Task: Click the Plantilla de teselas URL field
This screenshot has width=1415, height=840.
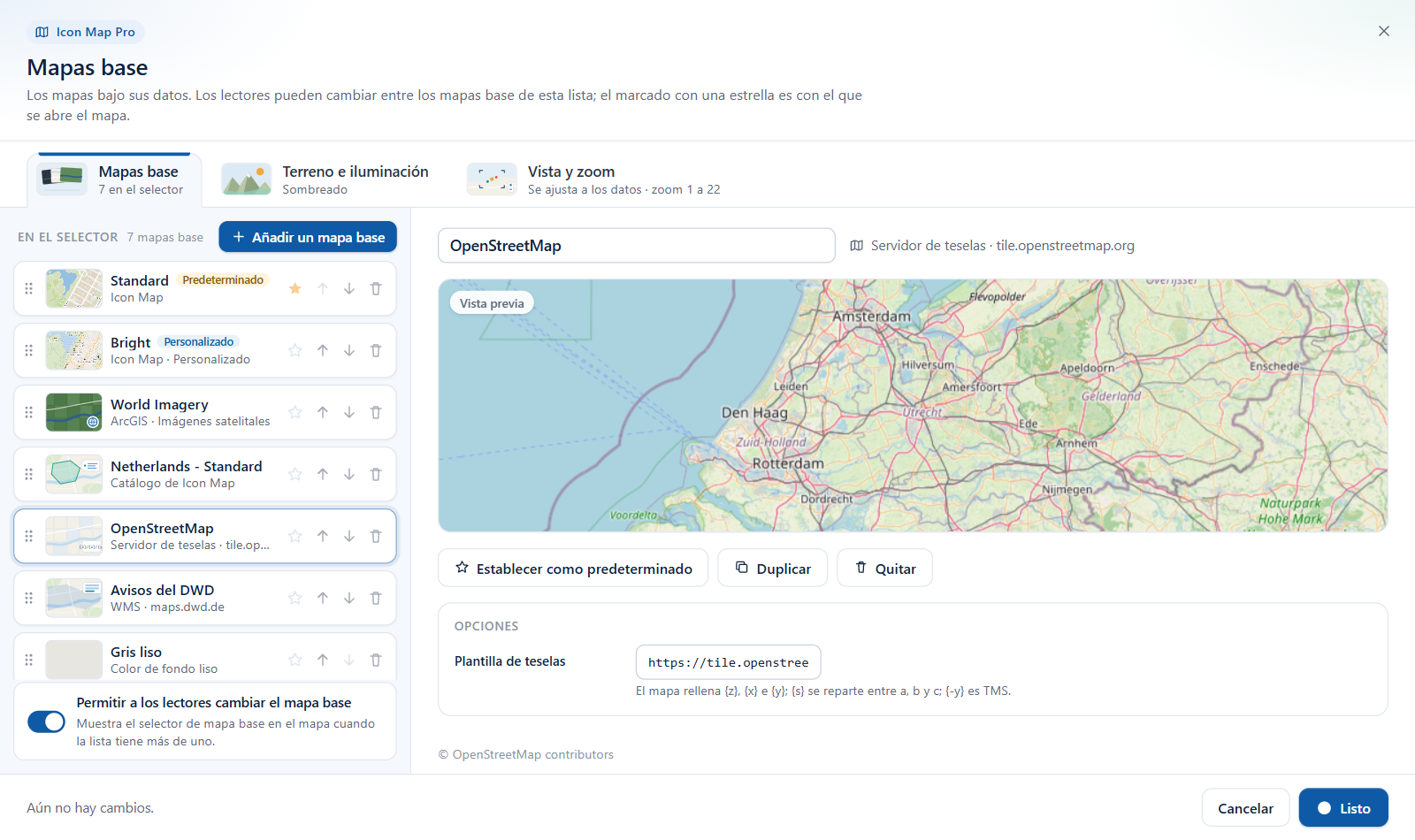Action: 729,662
